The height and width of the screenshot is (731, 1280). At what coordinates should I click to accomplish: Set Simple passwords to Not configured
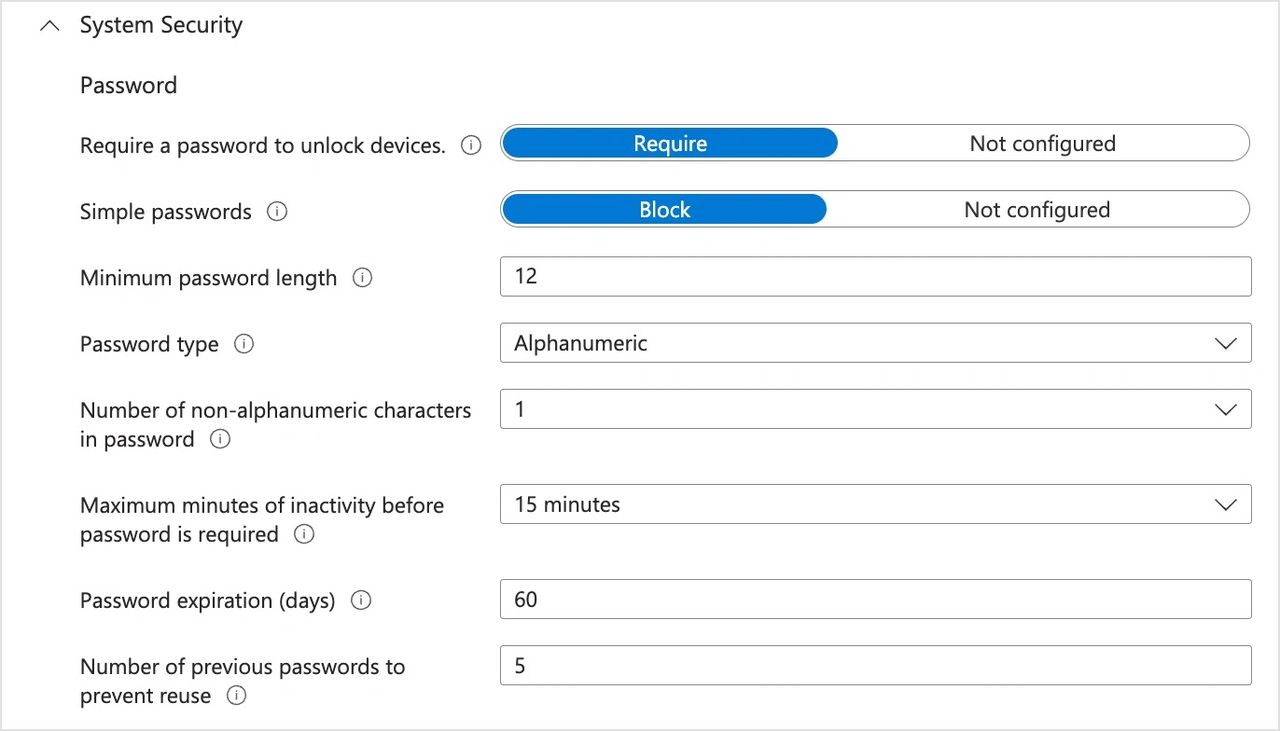[x=1036, y=210]
